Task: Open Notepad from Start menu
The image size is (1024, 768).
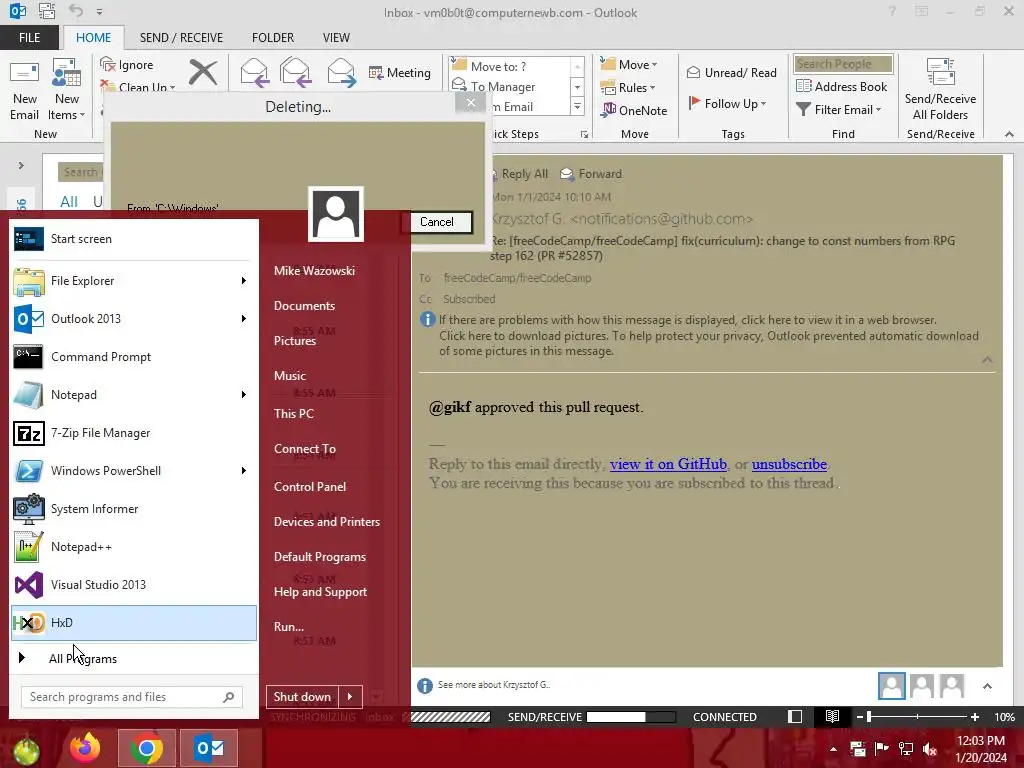Action: (x=133, y=394)
